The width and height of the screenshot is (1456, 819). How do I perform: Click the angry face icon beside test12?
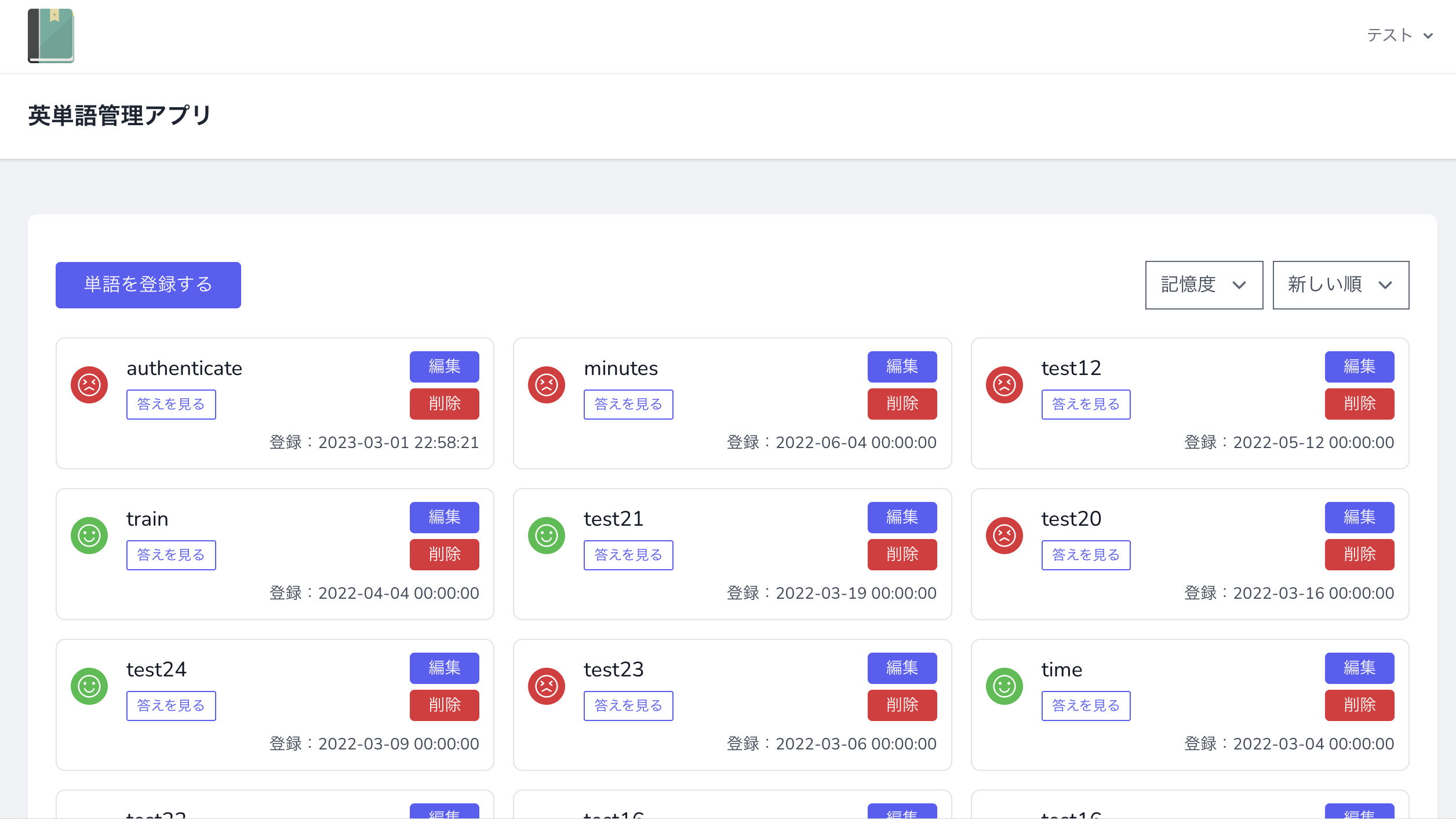point(1004,385)
